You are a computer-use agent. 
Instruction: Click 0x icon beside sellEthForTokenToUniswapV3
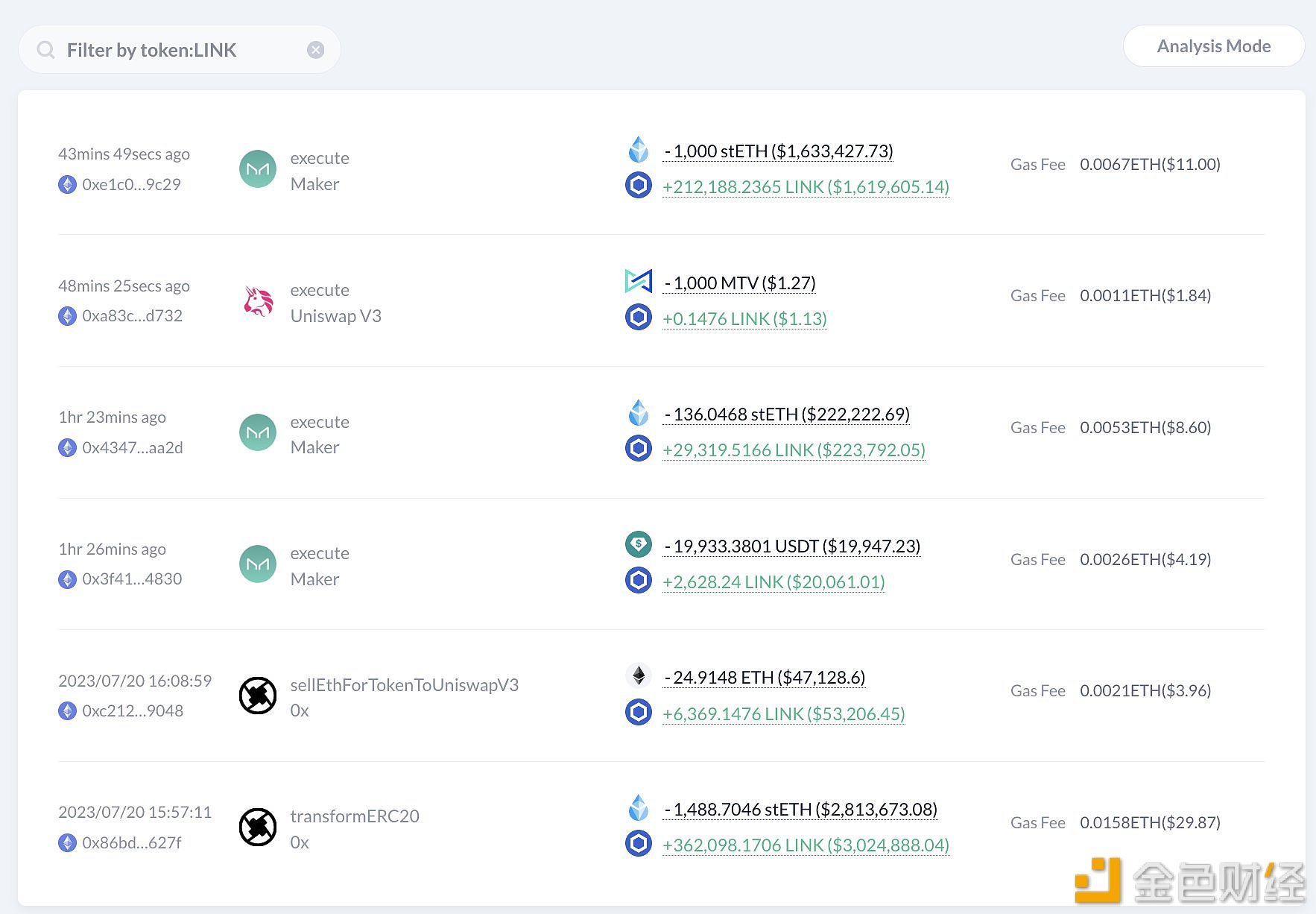(258, 696)
